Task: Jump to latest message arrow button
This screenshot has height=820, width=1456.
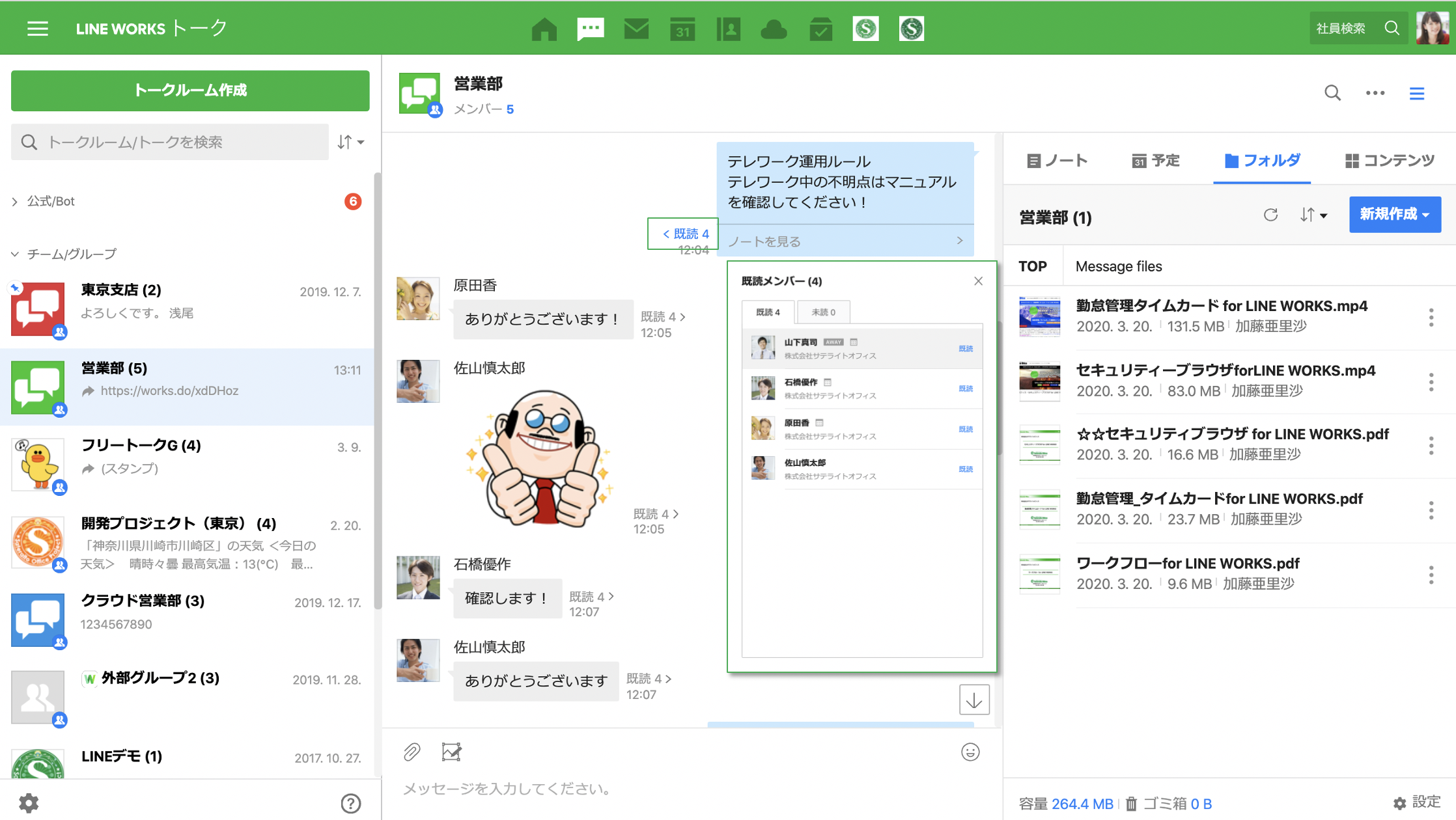Action: 974,700
